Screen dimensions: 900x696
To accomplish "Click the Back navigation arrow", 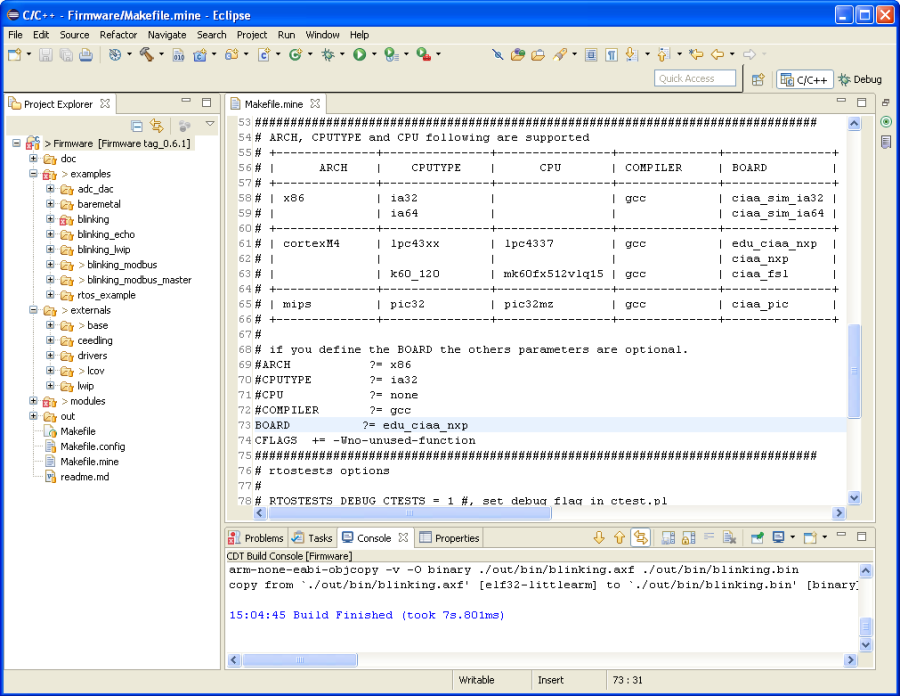I will click(x=717, y=55).
